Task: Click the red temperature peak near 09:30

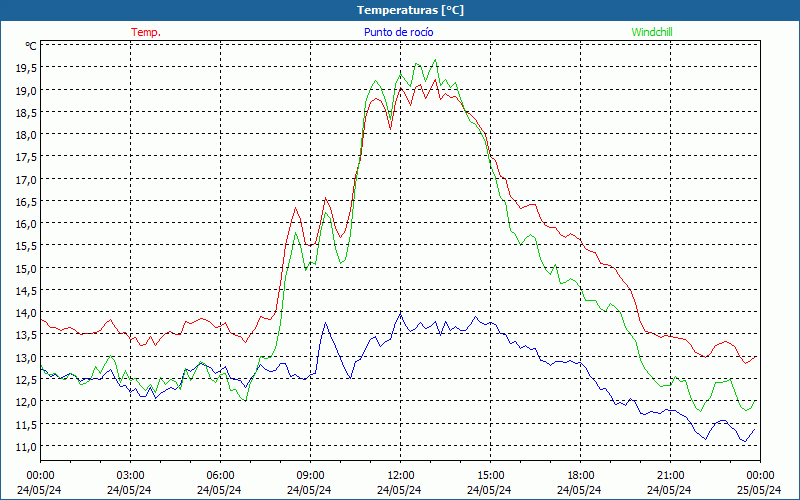Action: (x=326, y=198)
